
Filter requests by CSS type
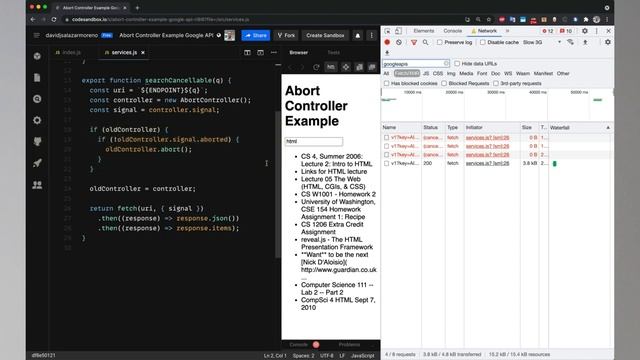438,73
